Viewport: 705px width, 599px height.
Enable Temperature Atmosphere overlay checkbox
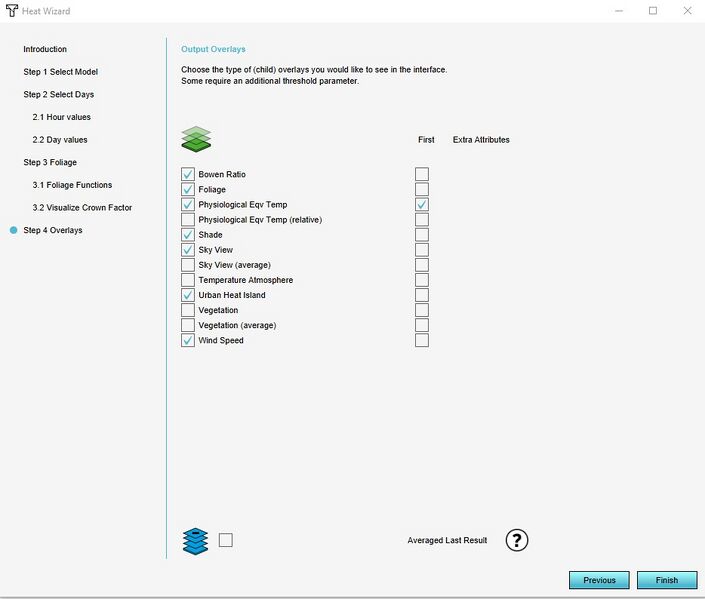(x=188, y=280)
